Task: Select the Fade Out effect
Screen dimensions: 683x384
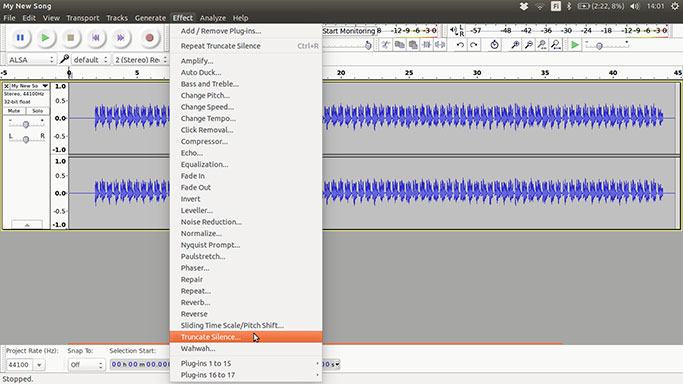Action: tap(246, 187)
